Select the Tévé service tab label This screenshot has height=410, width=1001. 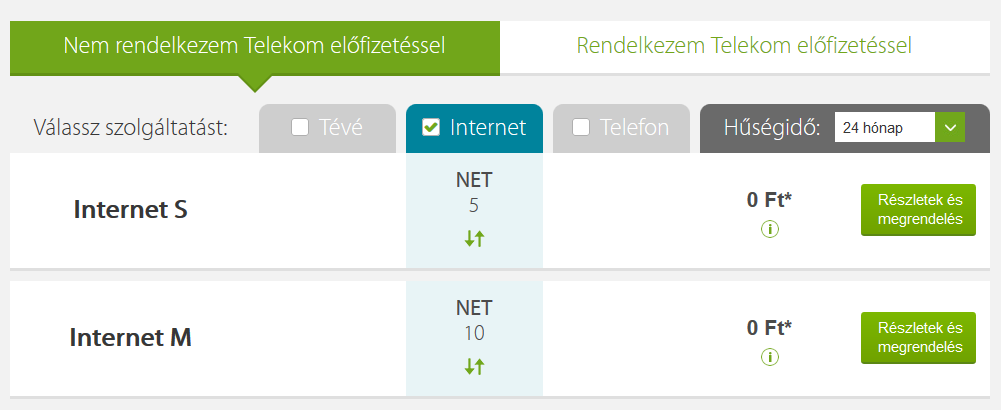point(340,128)
